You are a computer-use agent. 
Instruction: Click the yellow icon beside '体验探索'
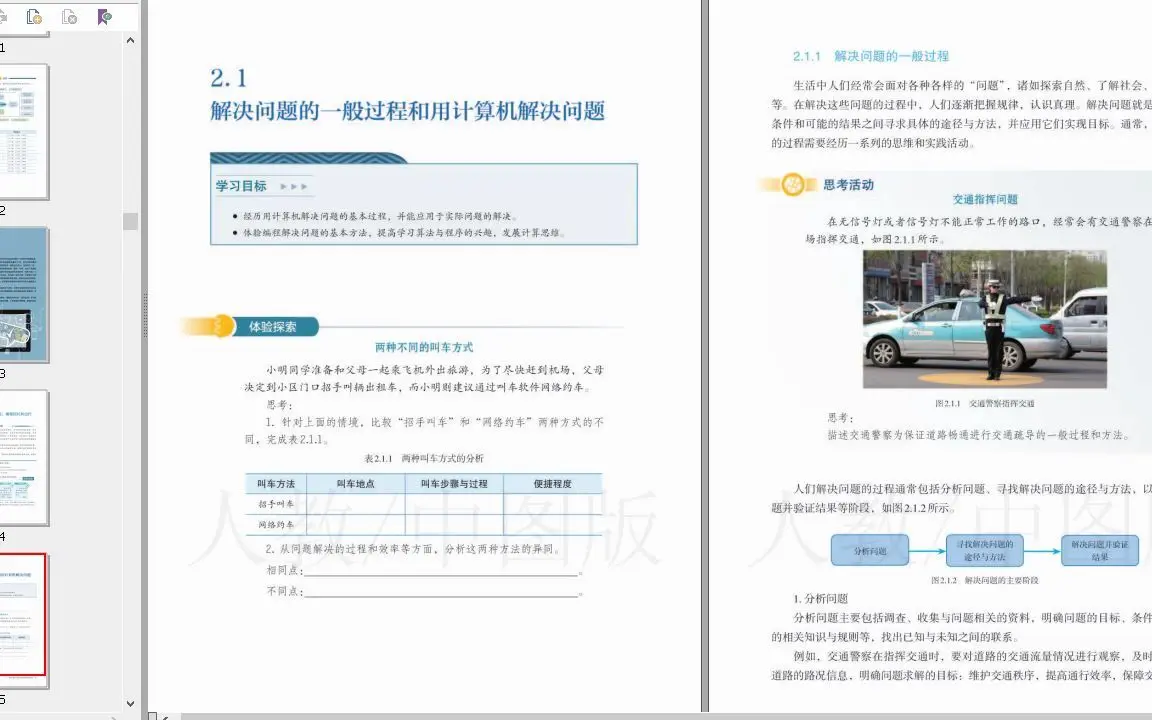coord(222,325)
